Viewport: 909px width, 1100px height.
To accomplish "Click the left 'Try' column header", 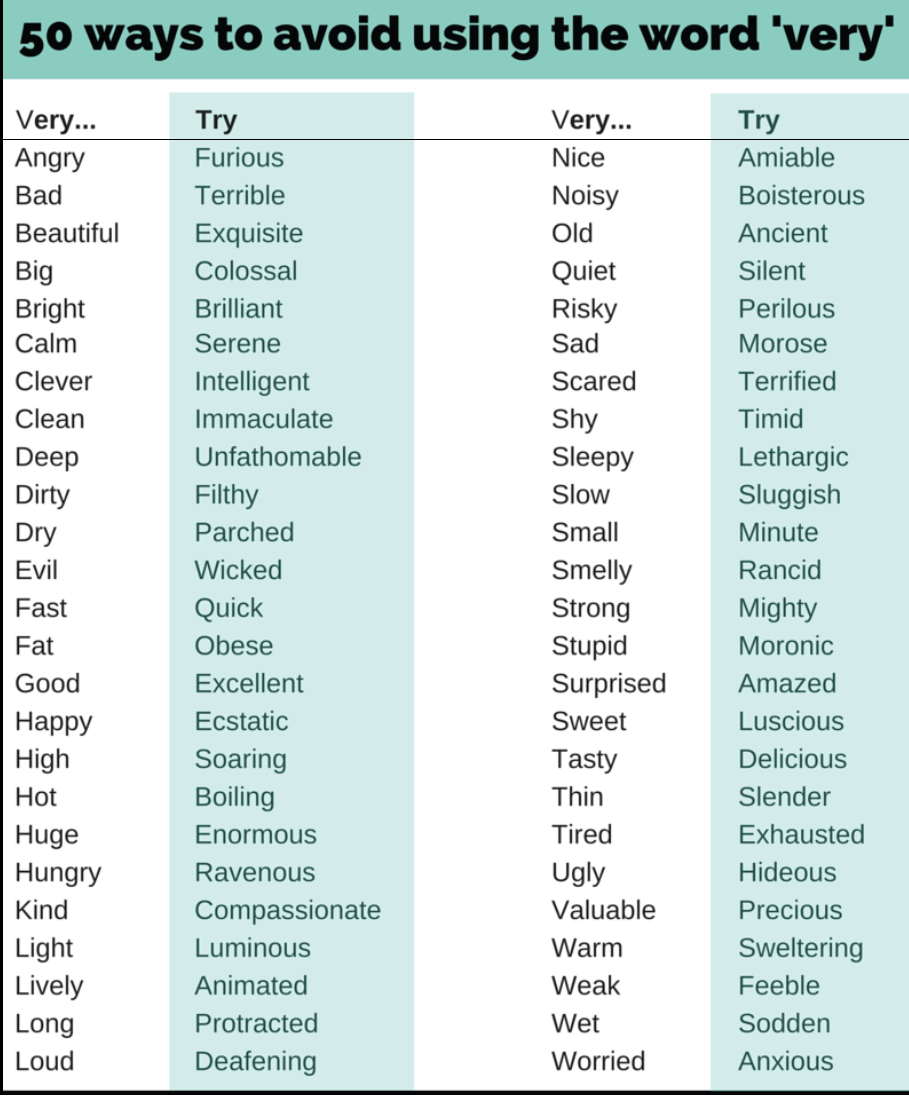I will tap(216, 121).
